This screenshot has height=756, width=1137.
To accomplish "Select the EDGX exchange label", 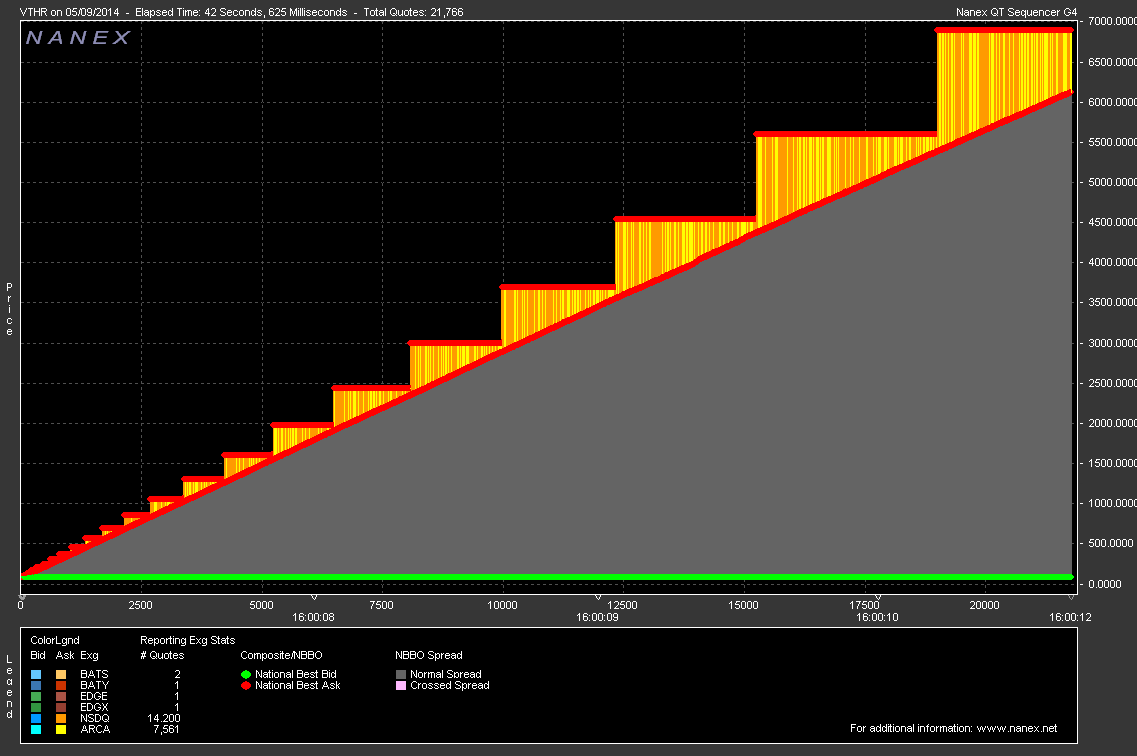I will point(94,707).
